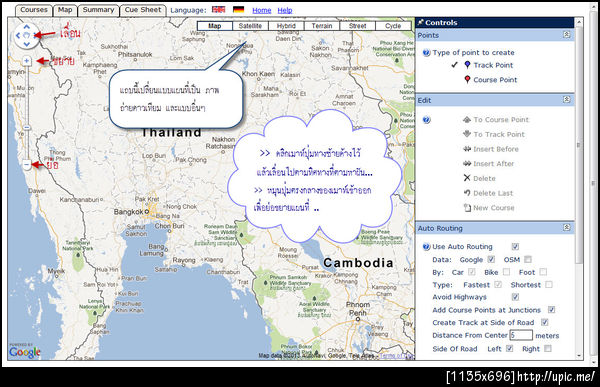The image size is (600, 387).
Task: Switch language using the German flag
Action: (x=238, y=10)
